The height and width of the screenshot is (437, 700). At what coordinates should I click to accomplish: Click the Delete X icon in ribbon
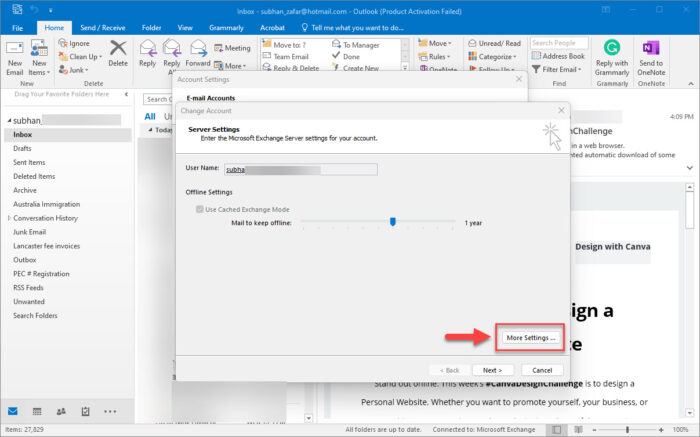[x=118, y=48]
